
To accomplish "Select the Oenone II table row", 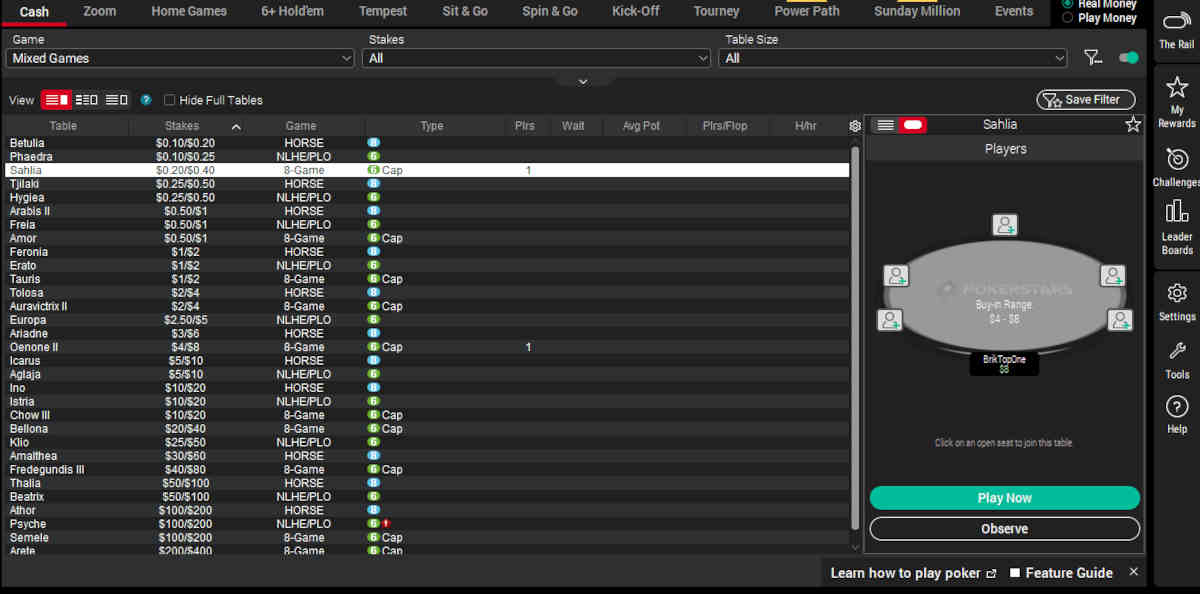I will pos(427,347).
